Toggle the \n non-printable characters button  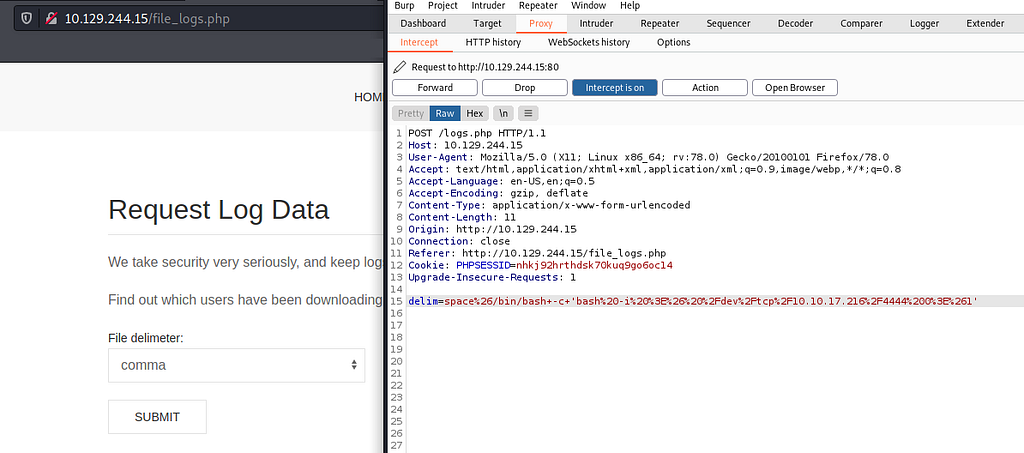coord(503,114)
